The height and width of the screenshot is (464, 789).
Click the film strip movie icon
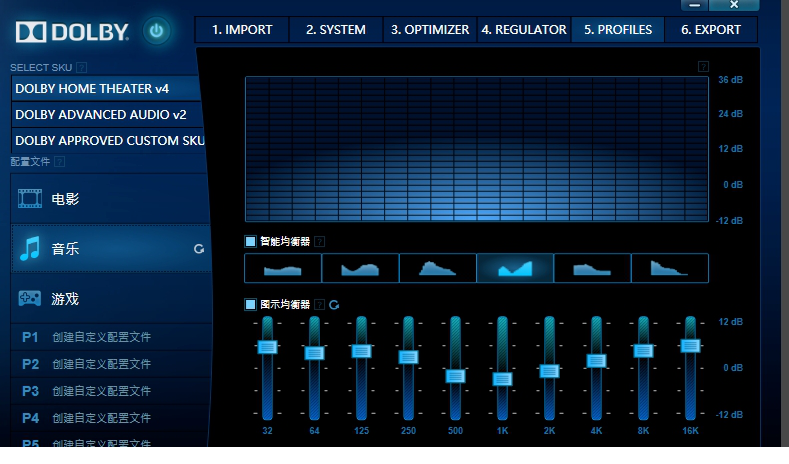coord(30,199)
